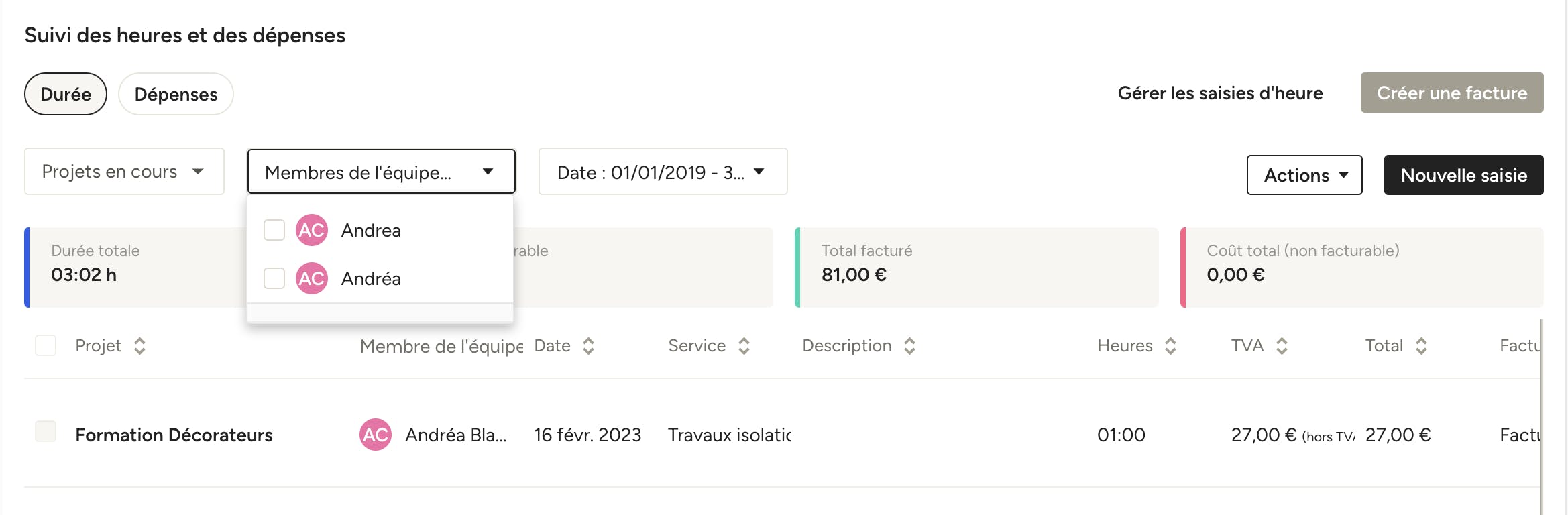This screenshot has width=1568, height=515.
Task: Sort by Date column sort icon
Action: point(588,346)
